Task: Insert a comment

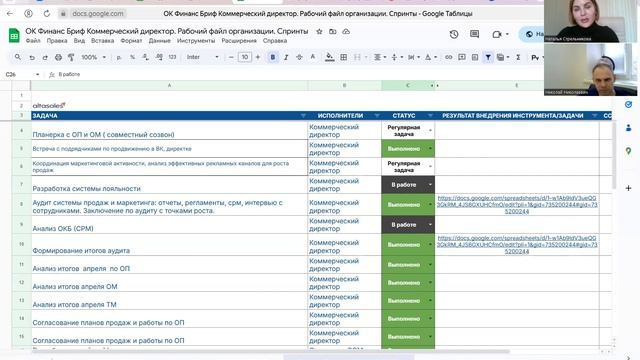Action: pyautogui.click(x=462, y=58)
